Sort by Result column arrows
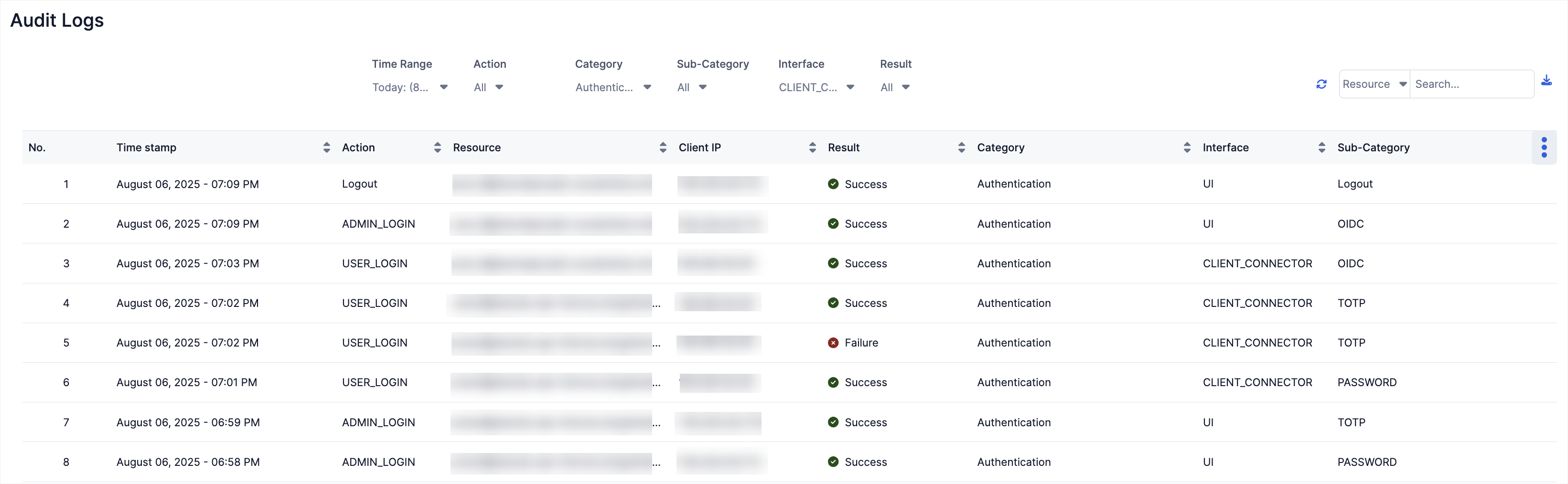 (x=961, y=148)
